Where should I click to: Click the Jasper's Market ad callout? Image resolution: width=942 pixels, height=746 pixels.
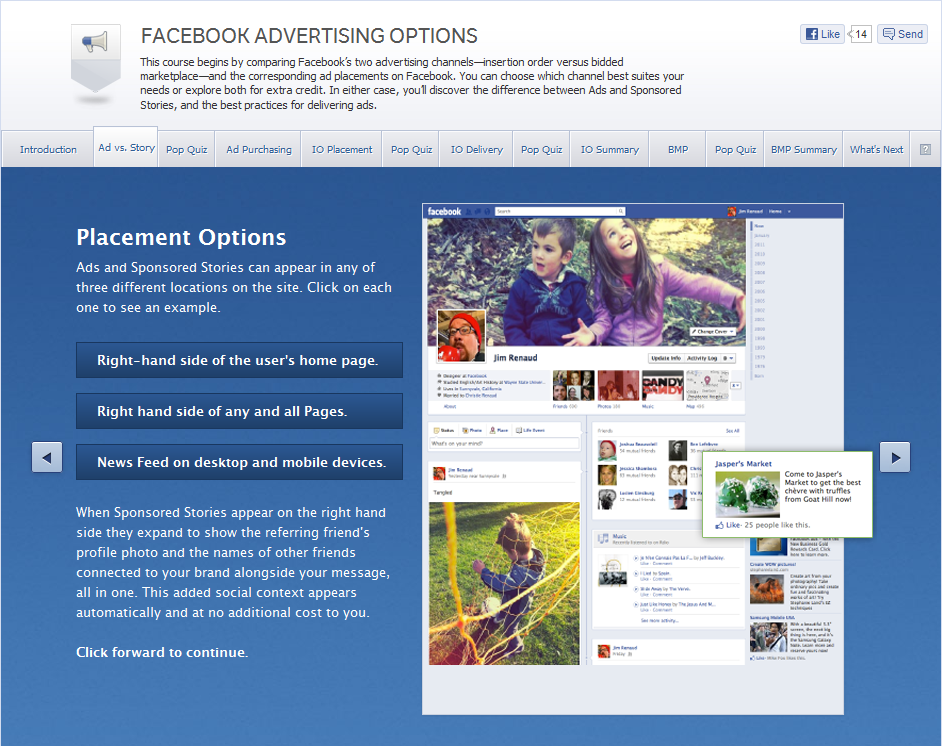pos(787,494)
